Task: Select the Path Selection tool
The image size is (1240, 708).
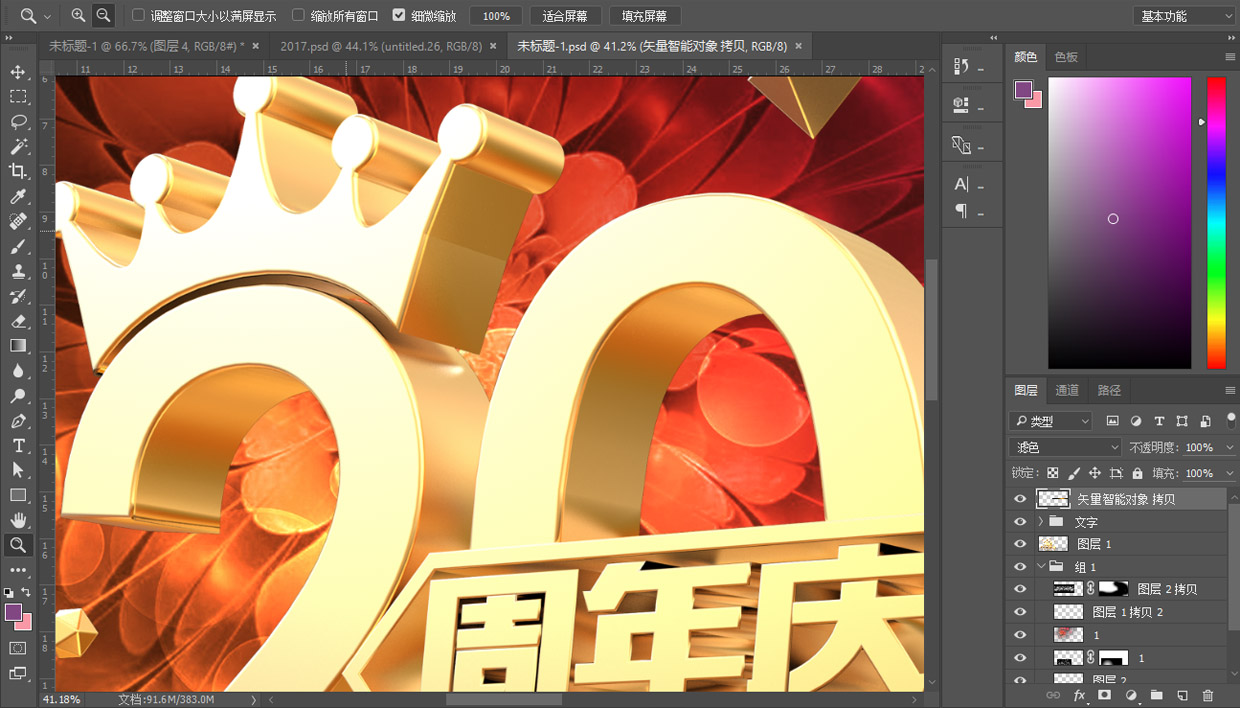Action: coord(18,470)
